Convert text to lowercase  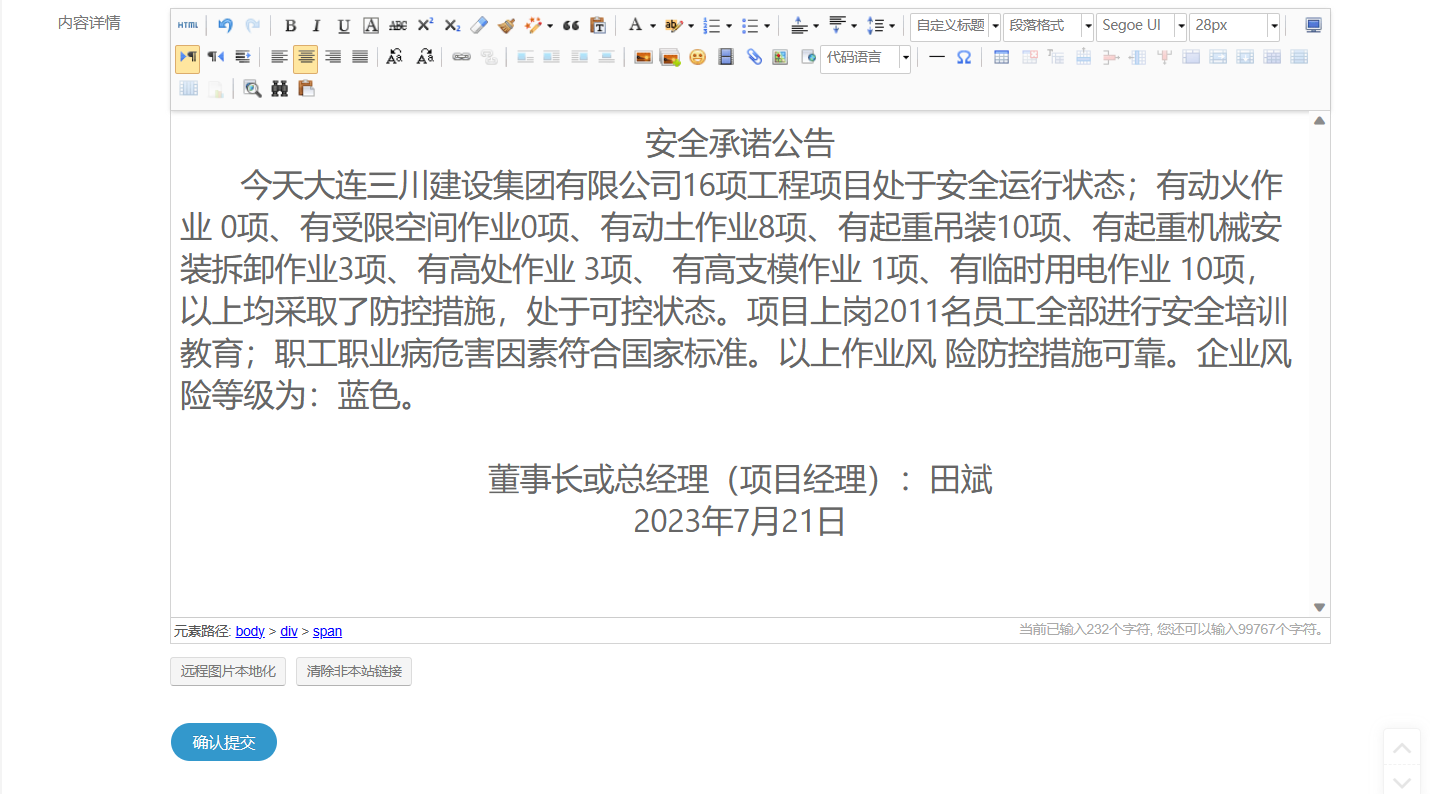pyautogui.click(x=425, y=57)
